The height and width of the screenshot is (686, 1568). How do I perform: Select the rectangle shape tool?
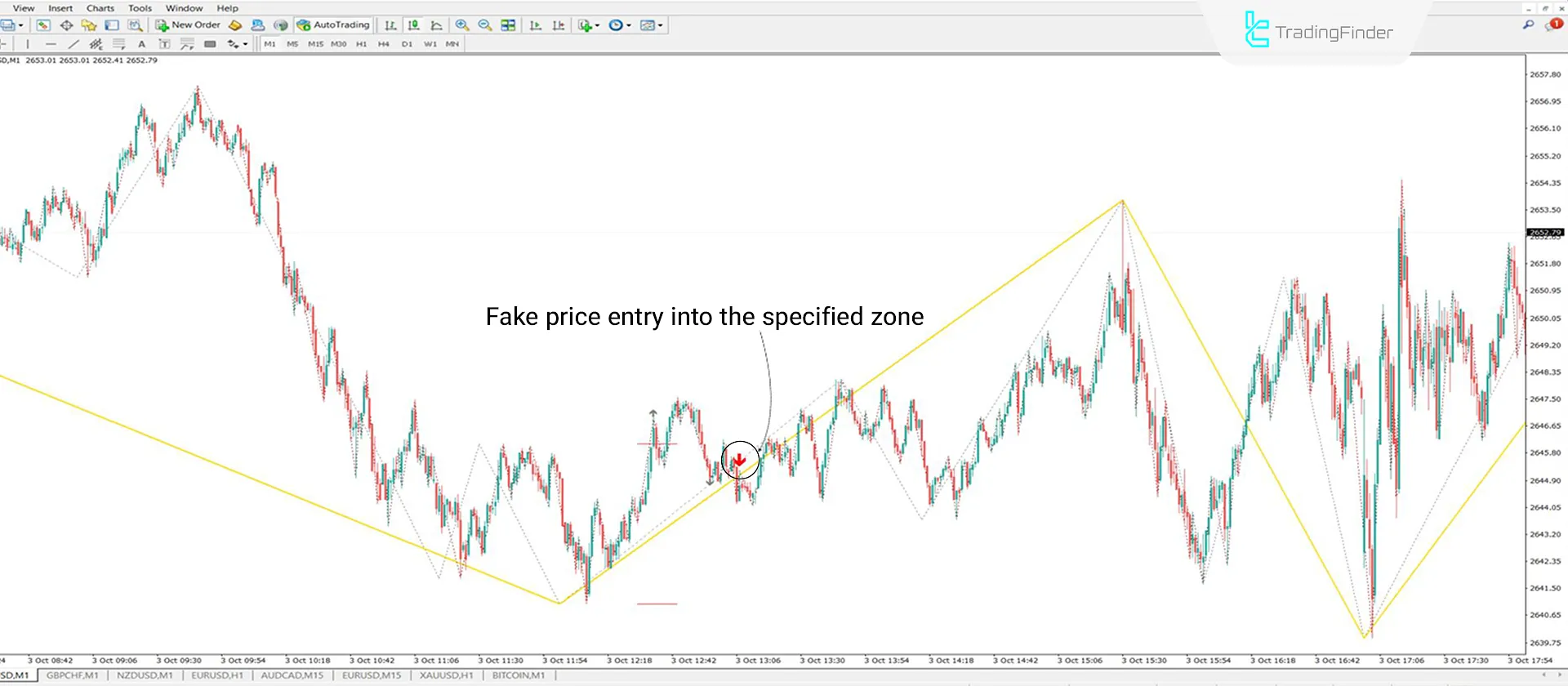(x=210, y=44)
